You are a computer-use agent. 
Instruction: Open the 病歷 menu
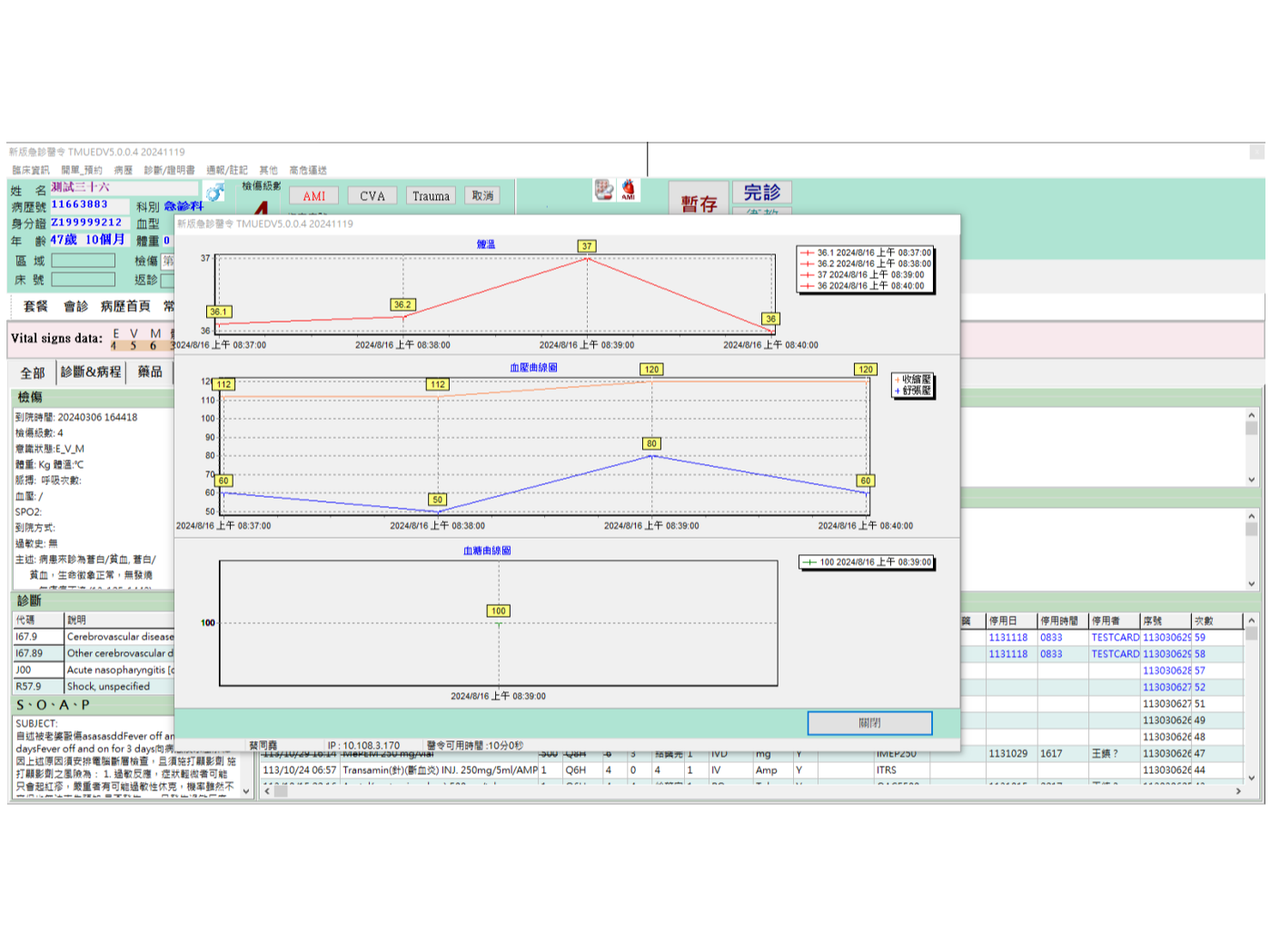[x=124, y=170]
